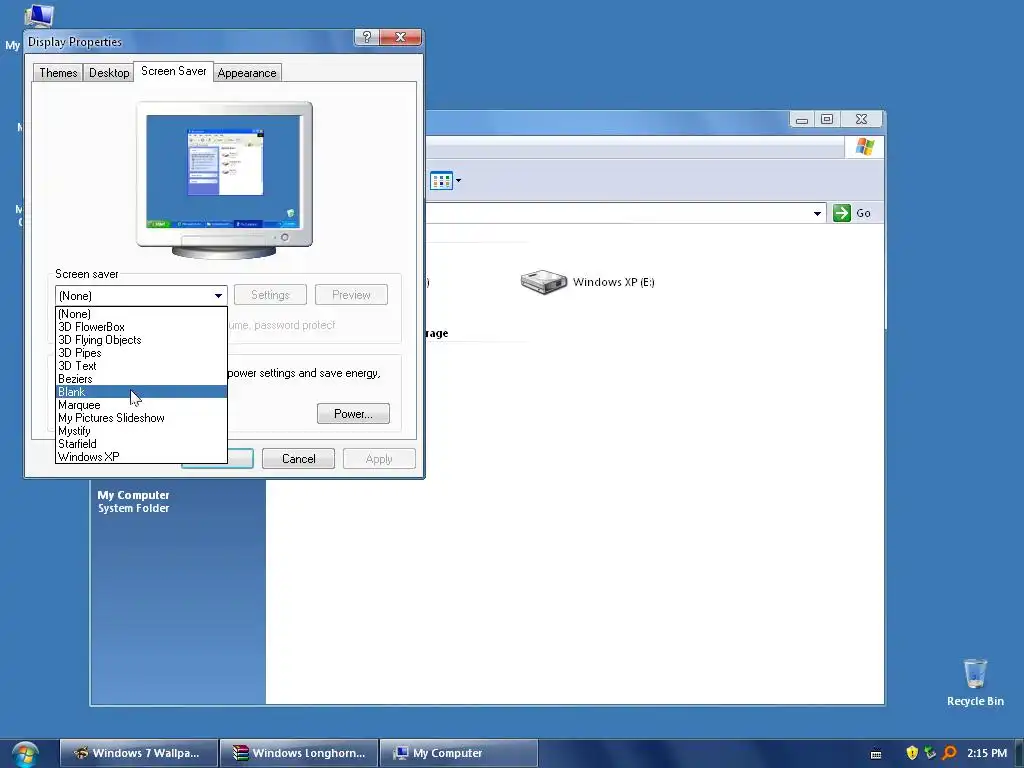
Task: Click the screen saver Preview button
Action: point(351,295)
